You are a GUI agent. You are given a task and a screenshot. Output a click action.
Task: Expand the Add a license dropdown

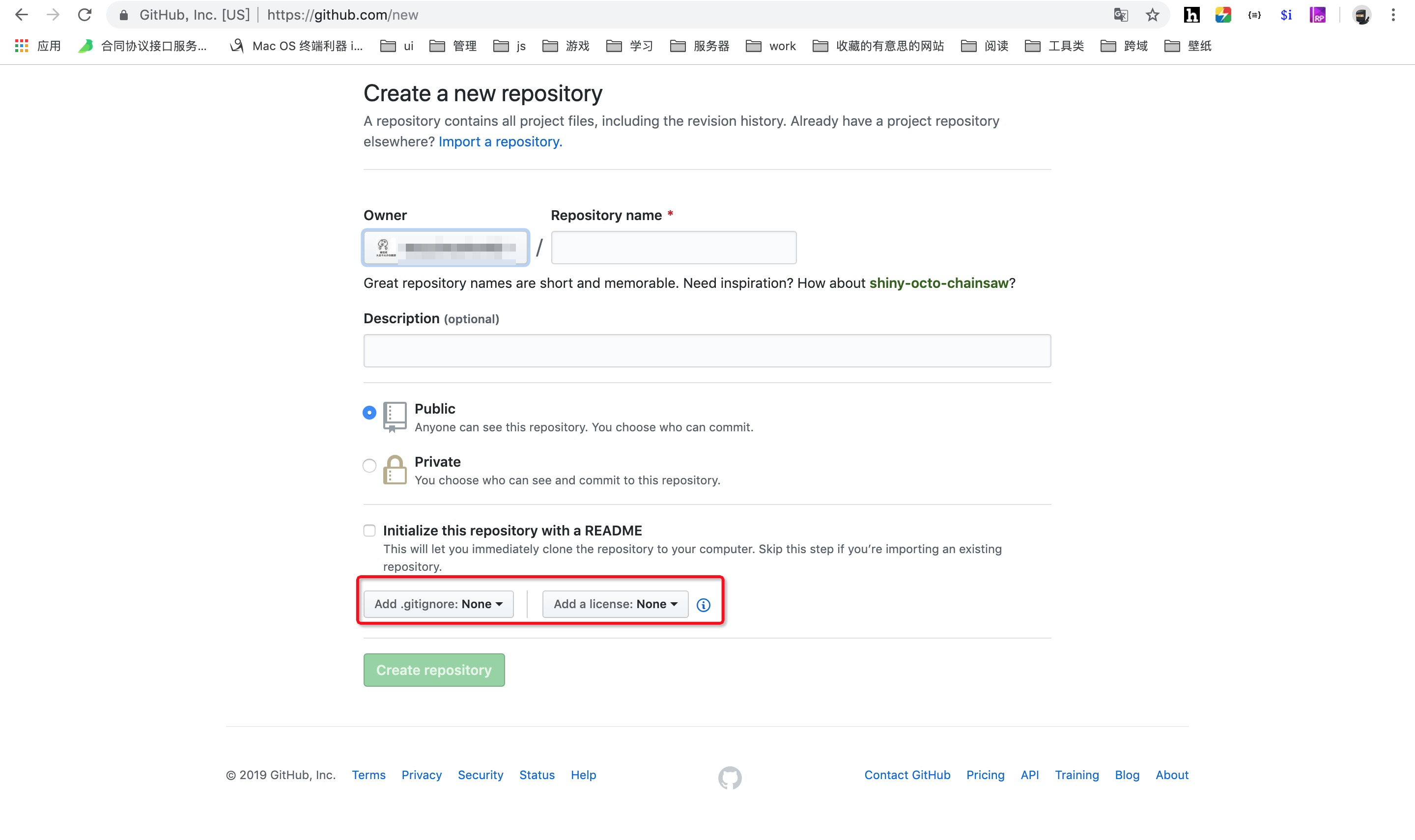coord(615,604)
